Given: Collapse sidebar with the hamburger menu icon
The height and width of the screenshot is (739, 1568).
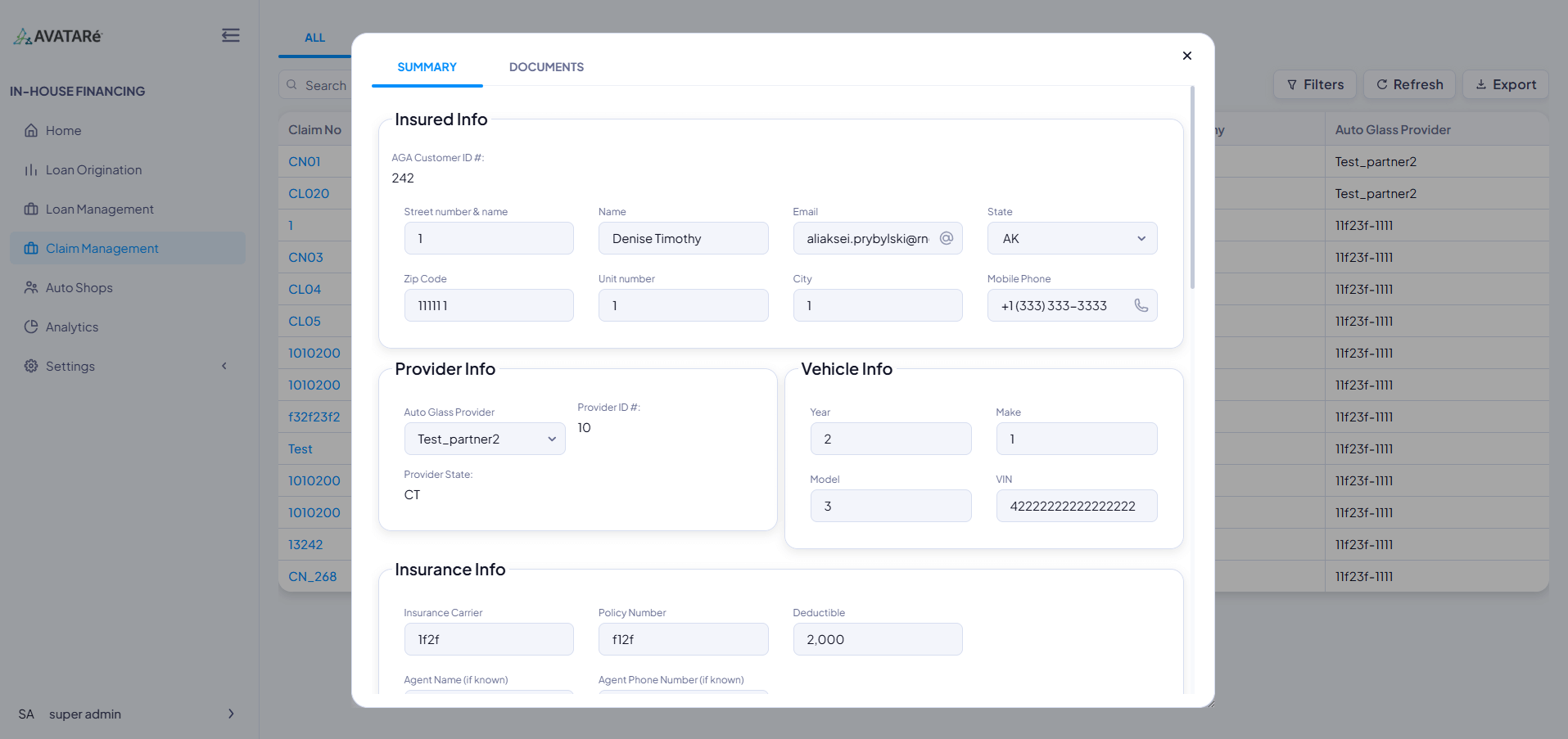Looking at the screenshot, I should (231, 35).
